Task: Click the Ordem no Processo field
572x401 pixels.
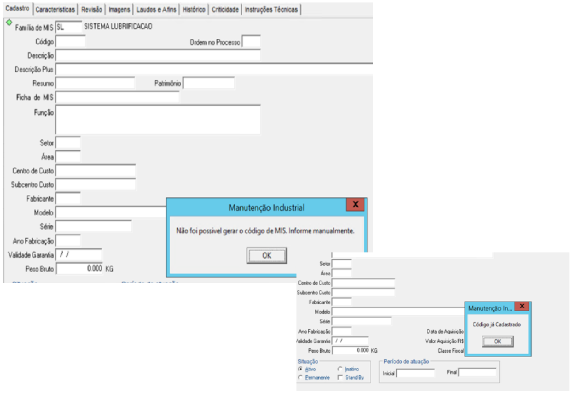Action: click(251, 42)
